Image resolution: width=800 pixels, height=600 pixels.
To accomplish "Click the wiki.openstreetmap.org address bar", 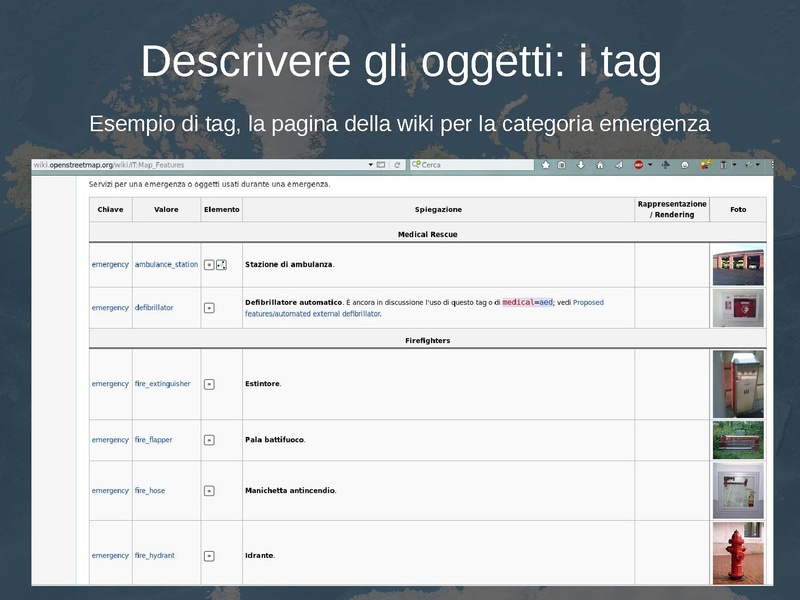I will point(200,165).
